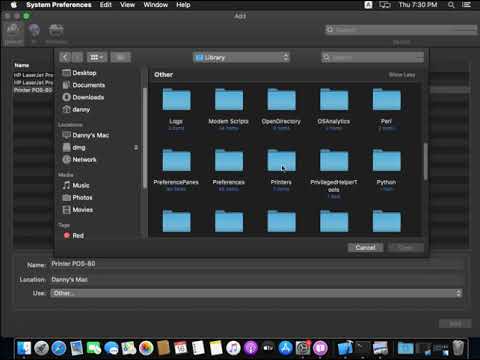The width and height of the screenshot is (480, 360).
Task: Open the Apple menu
Action: click(14, 5)
